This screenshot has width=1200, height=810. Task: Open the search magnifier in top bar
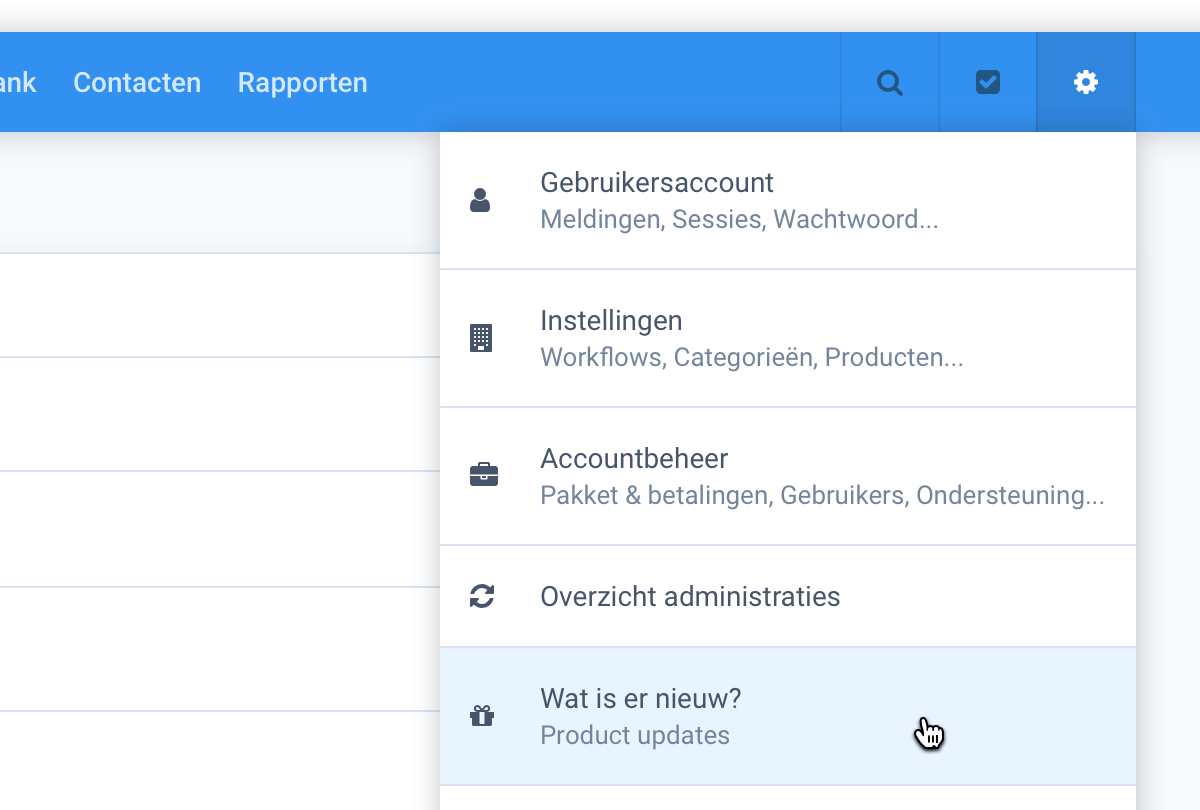pyautogui.click(x=889, y=82)
